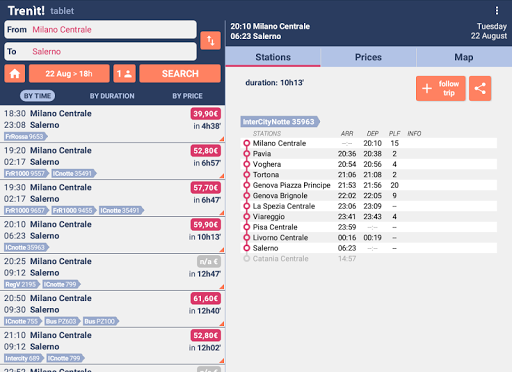Select the Genova Piazza Principe station row
The width and height of the screenshot is (512, 372).
point(369,185)
